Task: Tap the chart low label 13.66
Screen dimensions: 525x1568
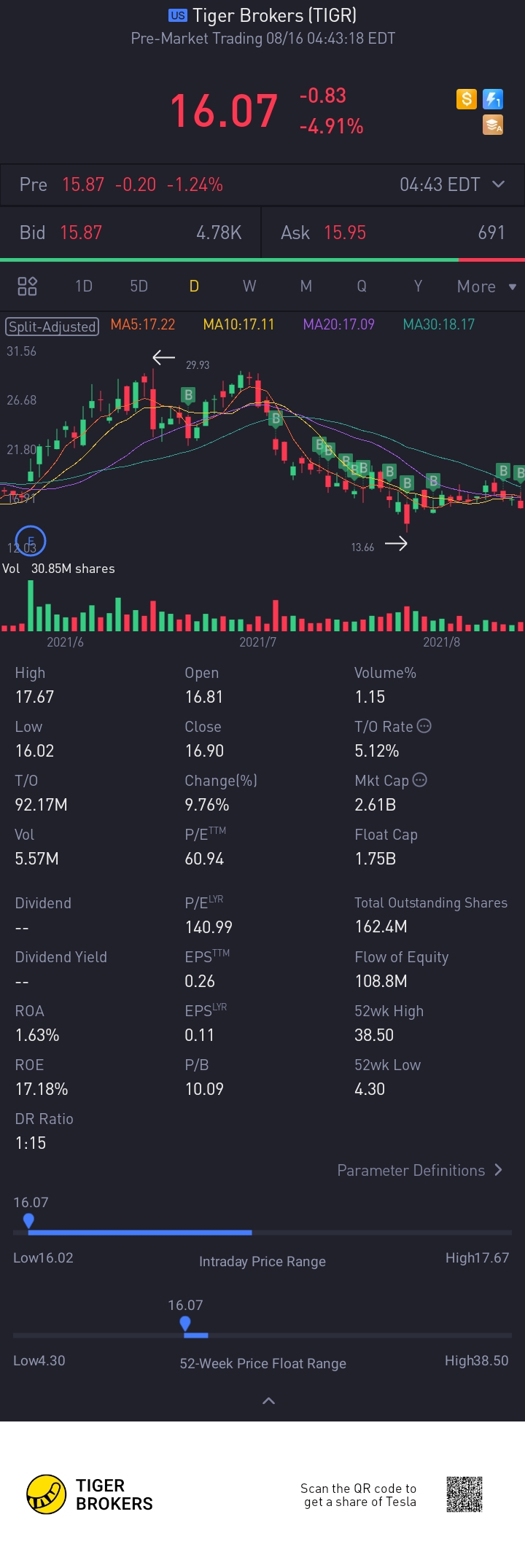Action: 362,547
